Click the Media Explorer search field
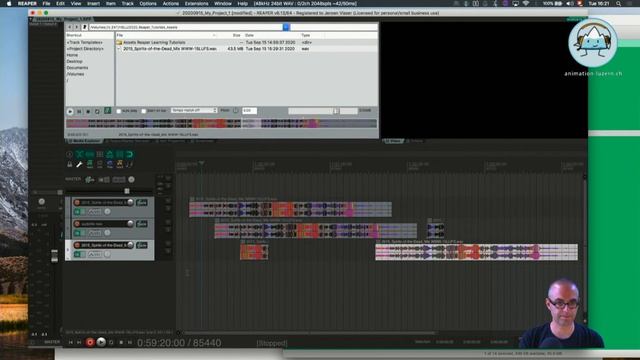 (334, 27)
